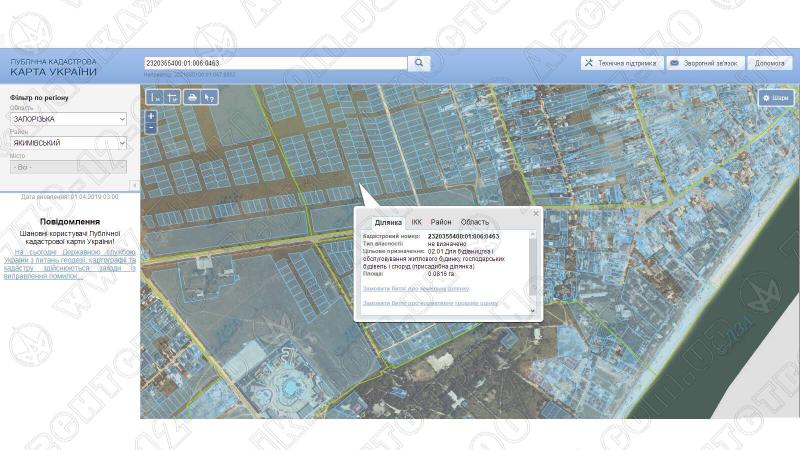Collapse the left filter panel arrow
Screen dimensions: 800x450
(x=134, y=185)
